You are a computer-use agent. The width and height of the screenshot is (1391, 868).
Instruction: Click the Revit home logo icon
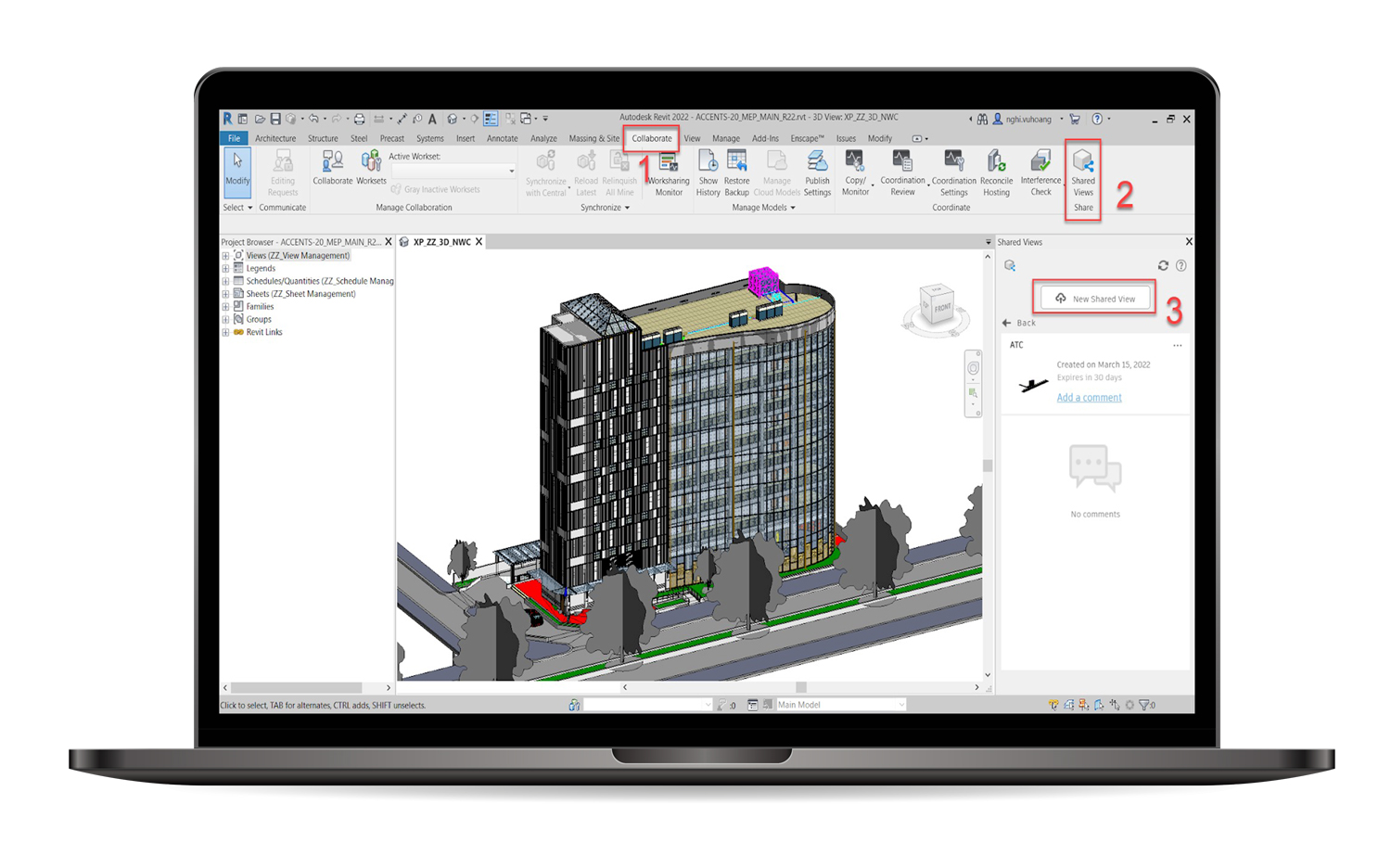(227, 119)
